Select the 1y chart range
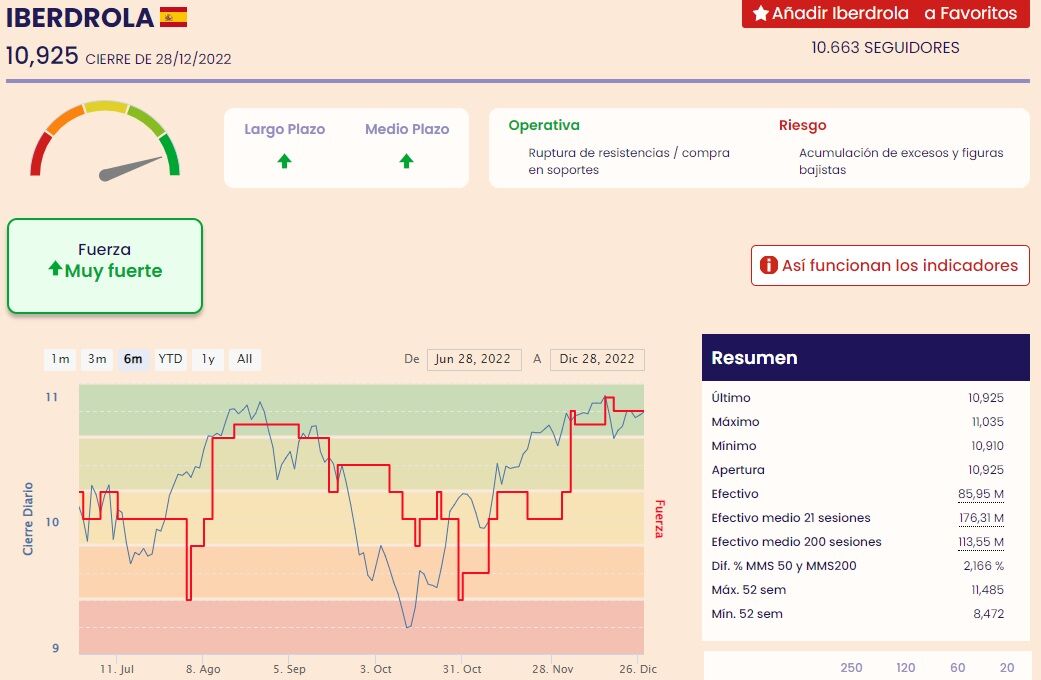This screenshot has width=1041, height=680. (x=208, y=359)
